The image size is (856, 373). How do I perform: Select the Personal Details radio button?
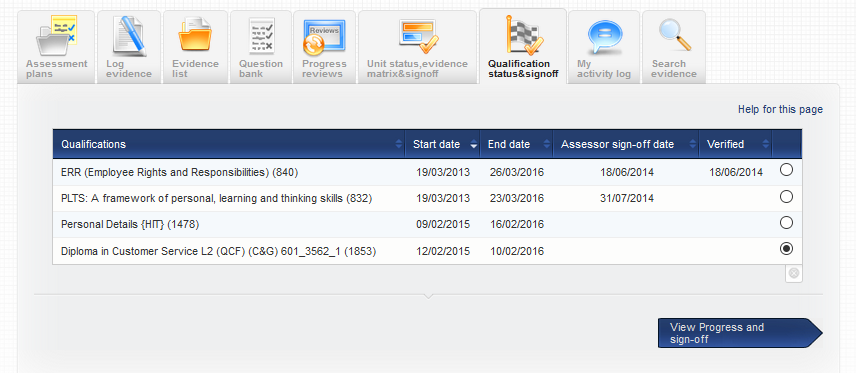coord(786,223)
